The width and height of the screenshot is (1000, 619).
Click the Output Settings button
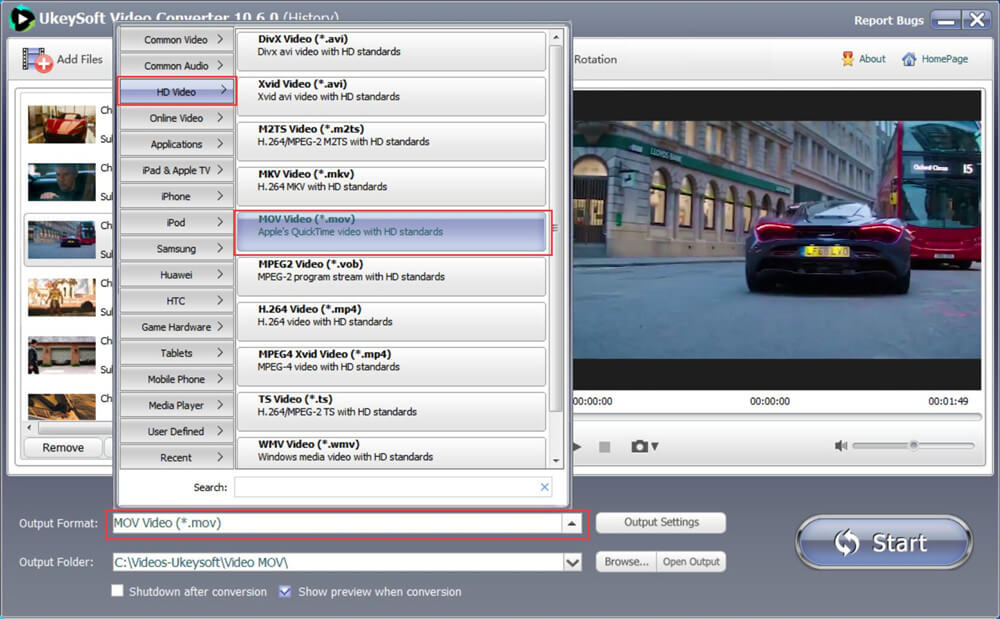[661, 522]
